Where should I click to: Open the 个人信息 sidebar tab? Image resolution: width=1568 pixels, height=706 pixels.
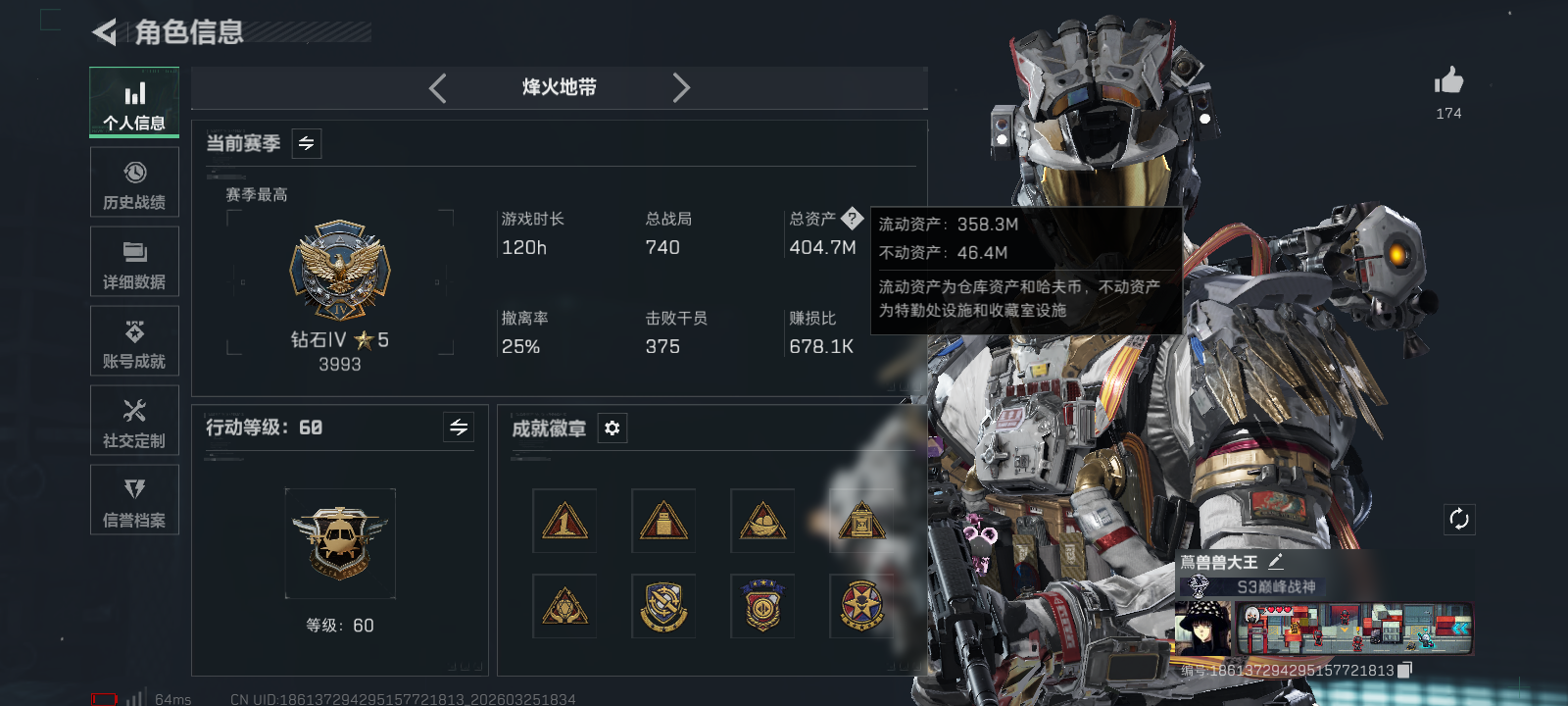pyautogui.click(x=134, y=103)
